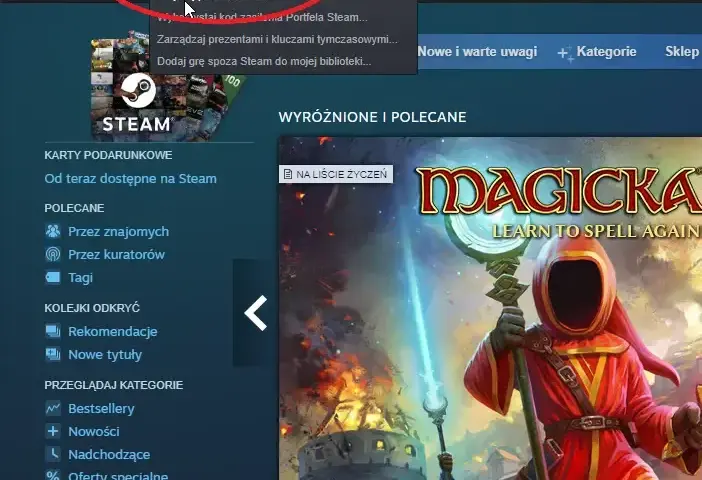The height and width of the screenshot is (480, 702).
Task: Go to the previous featured game with the left arrow
Action: [x=256, y=313]
